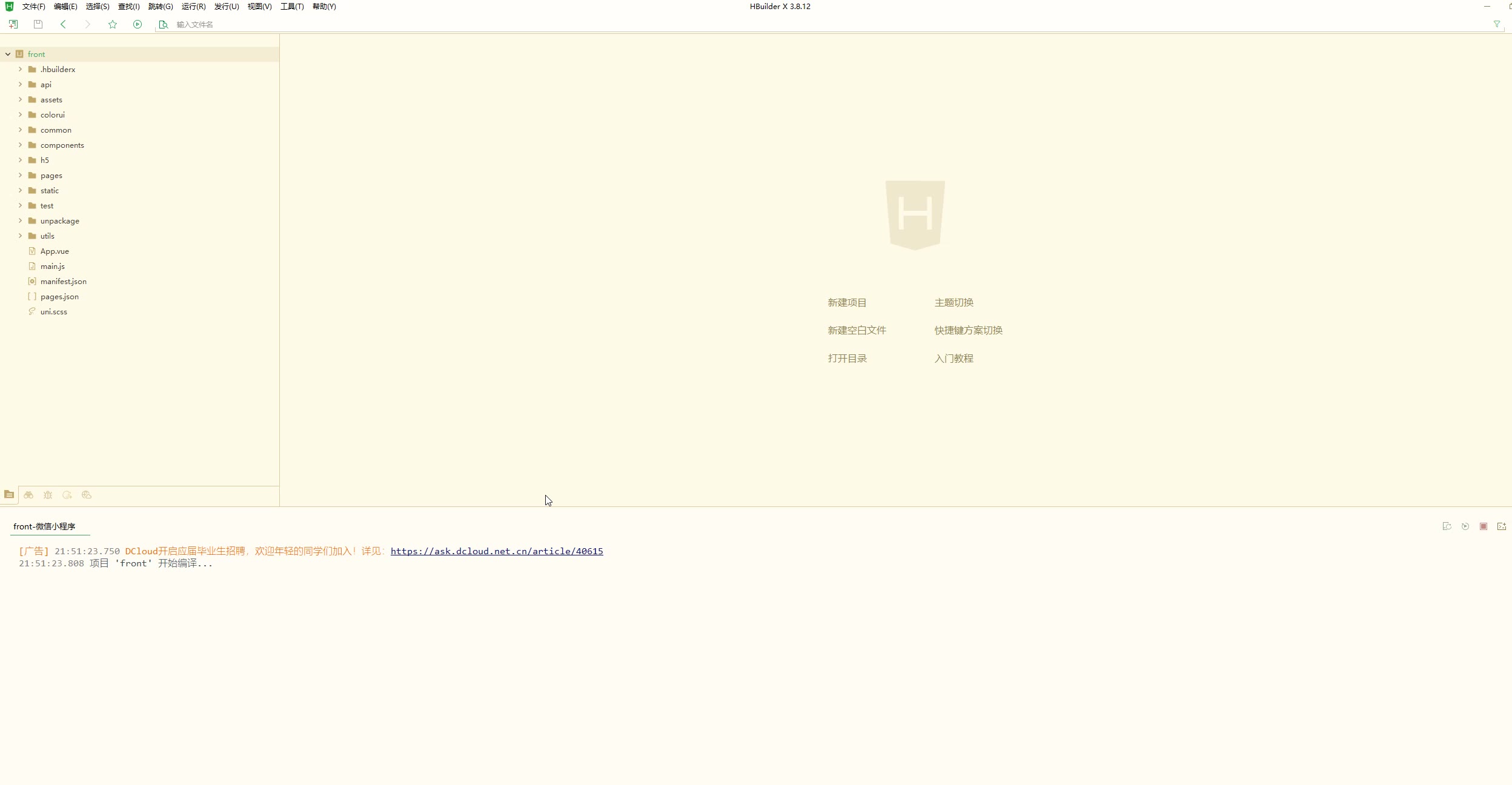Expand the api folder

point(20,84)
